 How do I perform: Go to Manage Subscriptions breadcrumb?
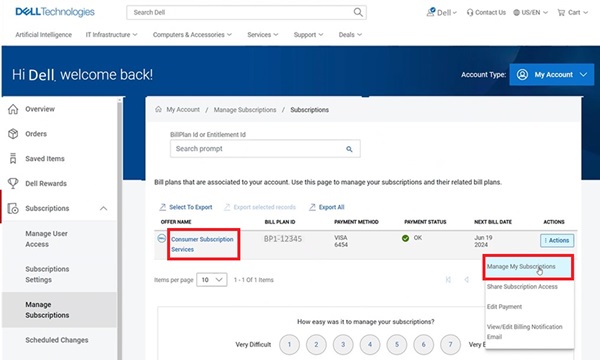pyautogui.click(x=245, y=110)
